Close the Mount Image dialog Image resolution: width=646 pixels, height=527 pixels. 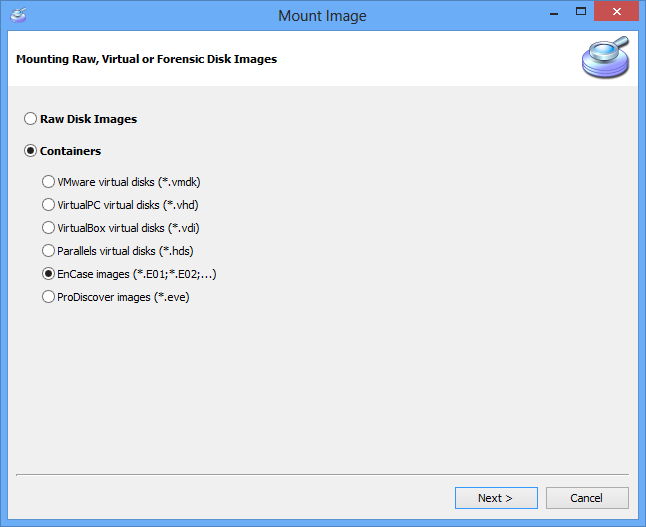tap(616, 11)
